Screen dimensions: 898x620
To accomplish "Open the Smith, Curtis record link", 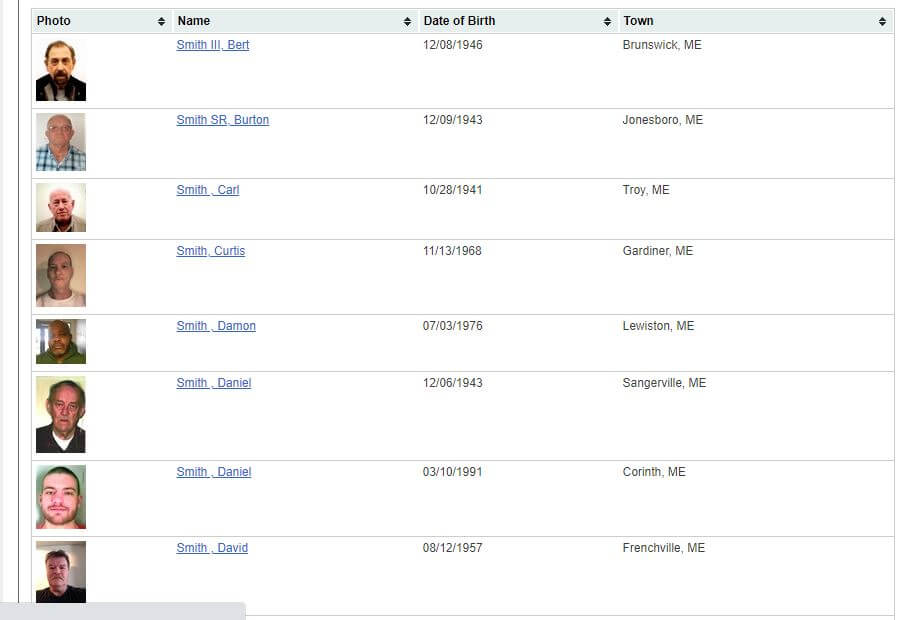I will click(x=211, y=251).
